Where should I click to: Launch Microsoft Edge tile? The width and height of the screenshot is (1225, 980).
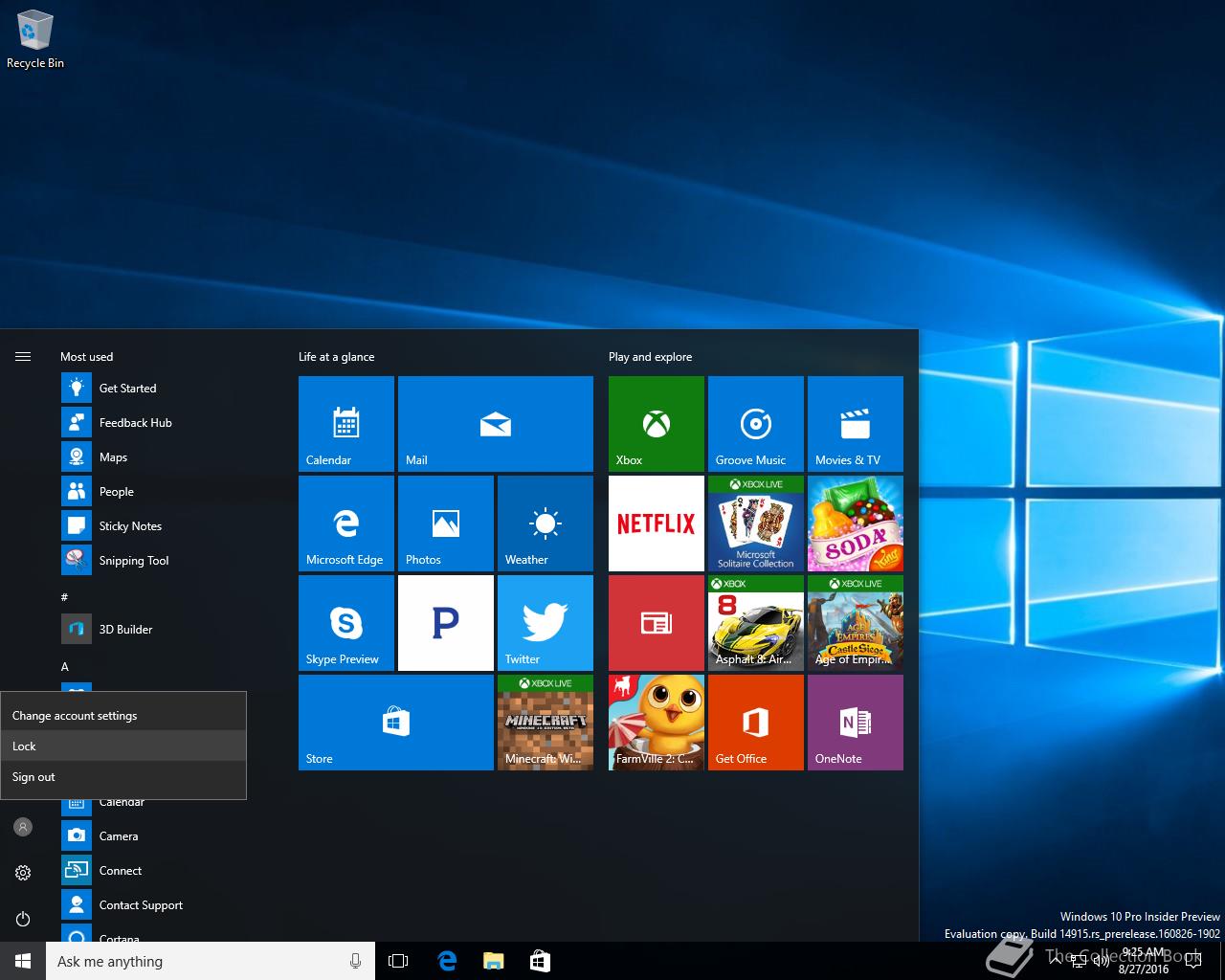point(346,523)
